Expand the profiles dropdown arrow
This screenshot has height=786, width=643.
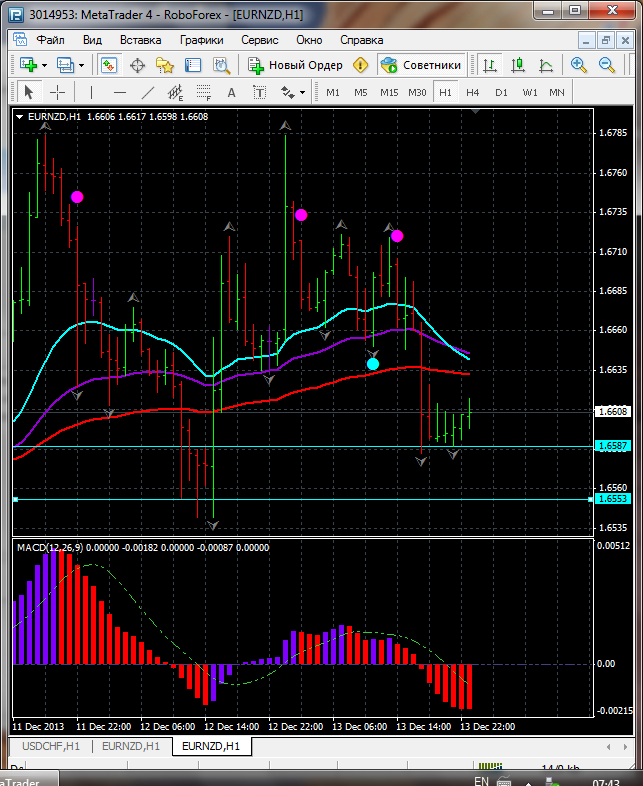81,65
